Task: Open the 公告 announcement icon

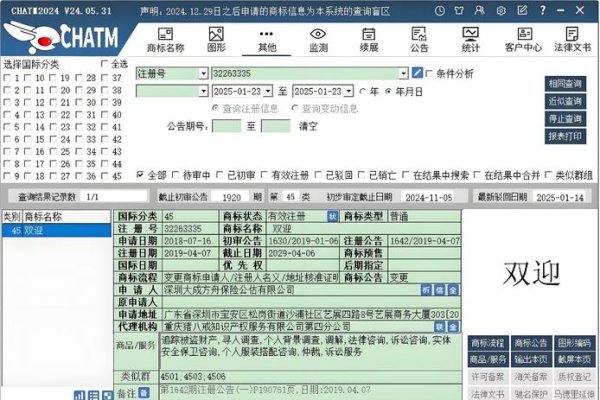Action: (419, 40)
